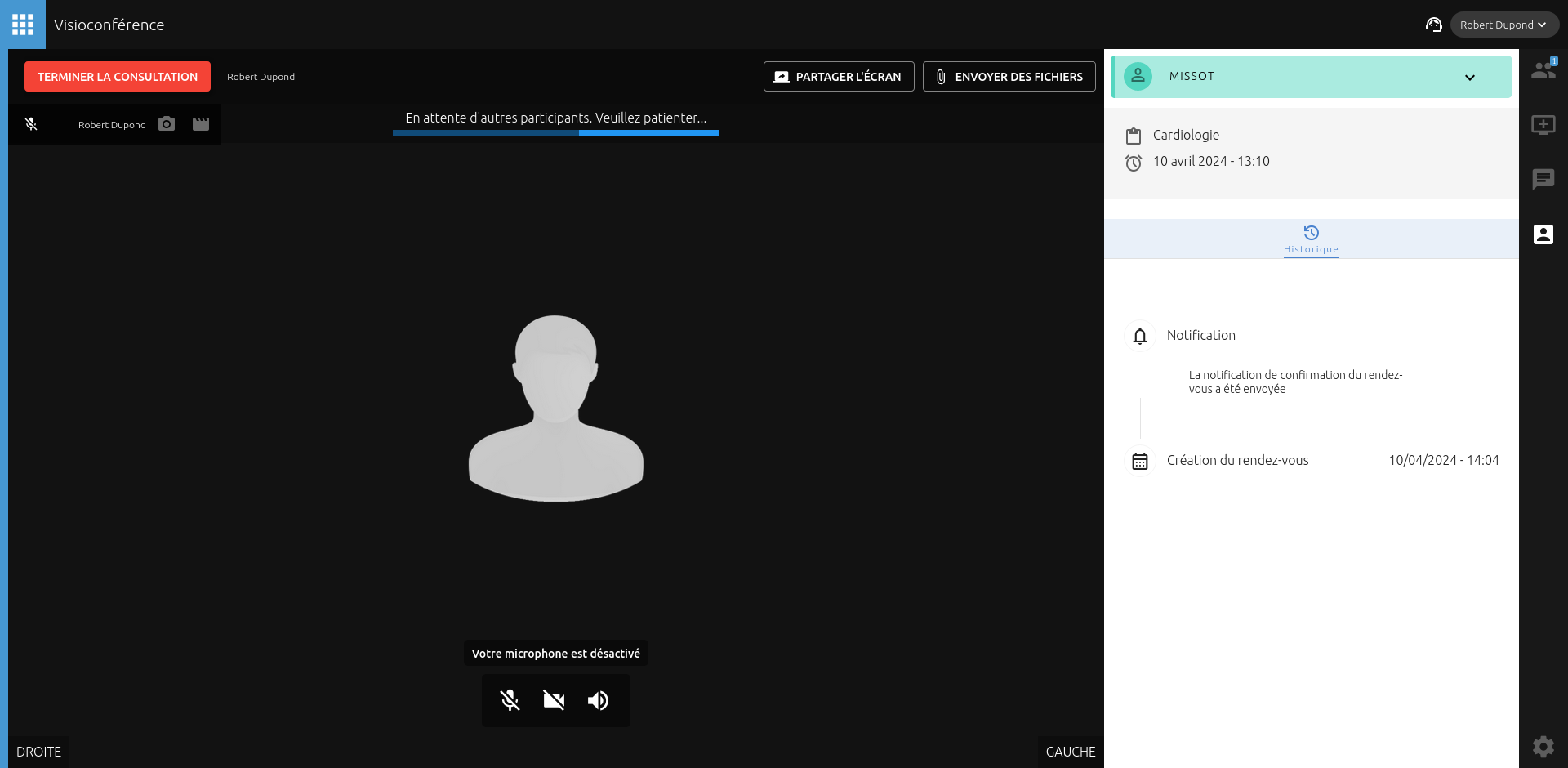Viewport: 1568px width, 768px height.
Task: Switch to the Historique tab
Action: click(1311, 239)
